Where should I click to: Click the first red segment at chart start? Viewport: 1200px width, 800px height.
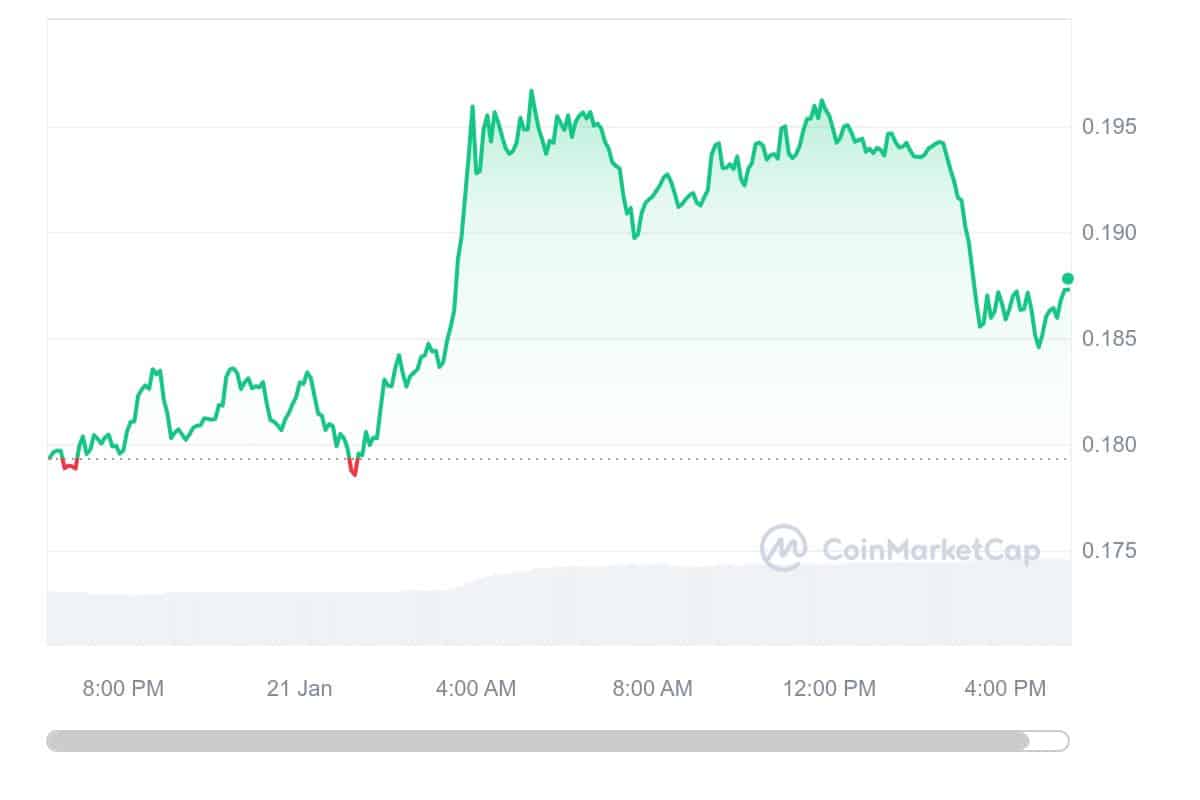pos(69,464)
